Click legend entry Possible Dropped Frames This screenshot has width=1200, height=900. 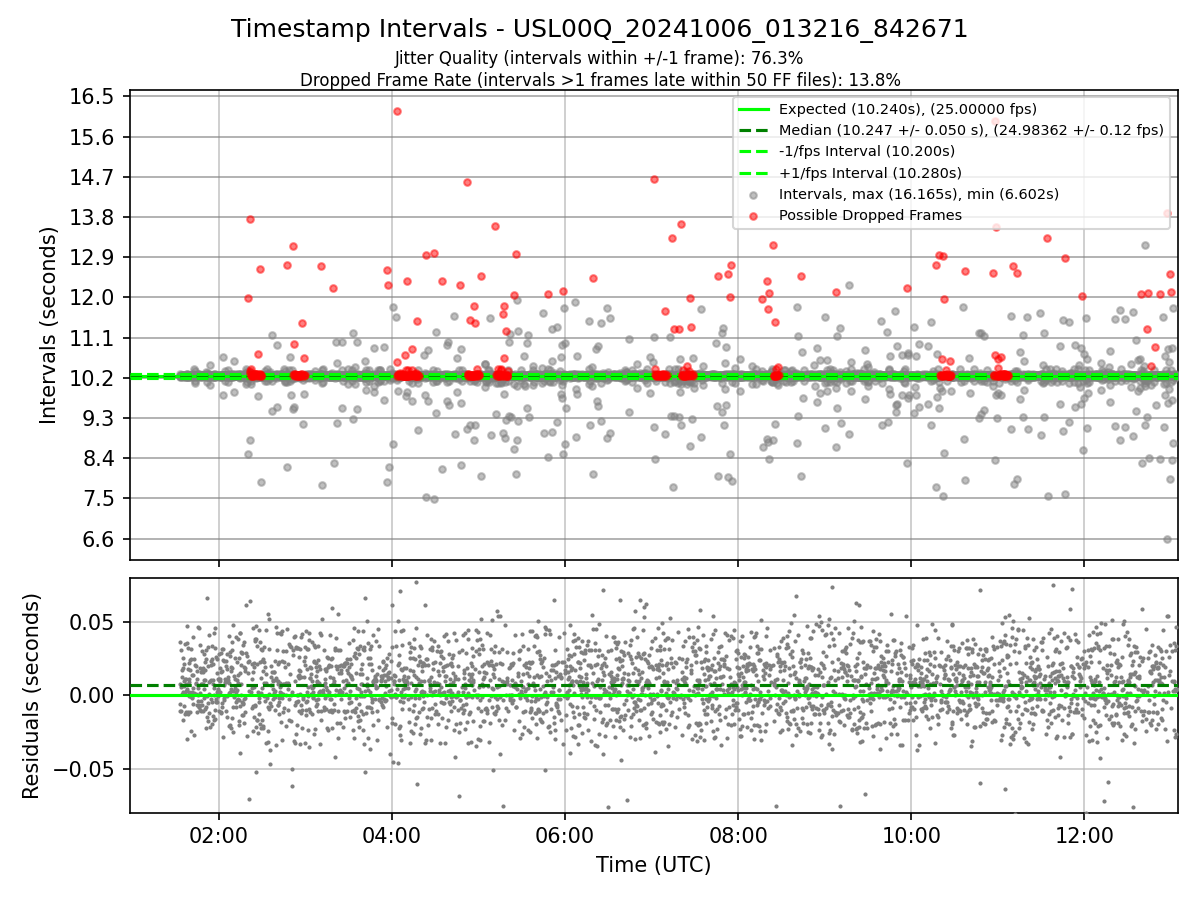coord(870,215)
